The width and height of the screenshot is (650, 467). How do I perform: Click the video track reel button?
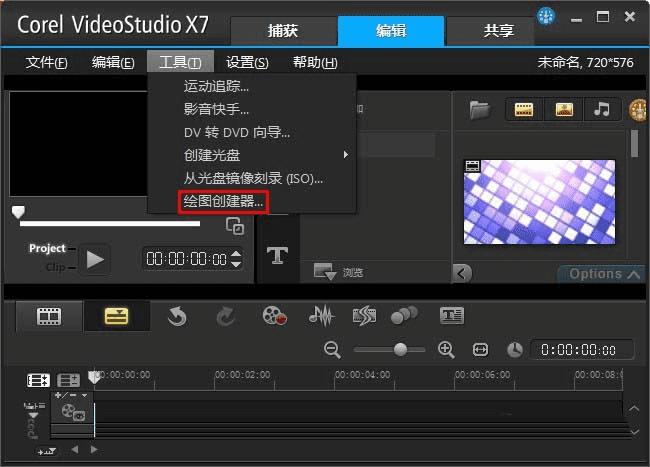pyautogui.click(x=73, y=412)
